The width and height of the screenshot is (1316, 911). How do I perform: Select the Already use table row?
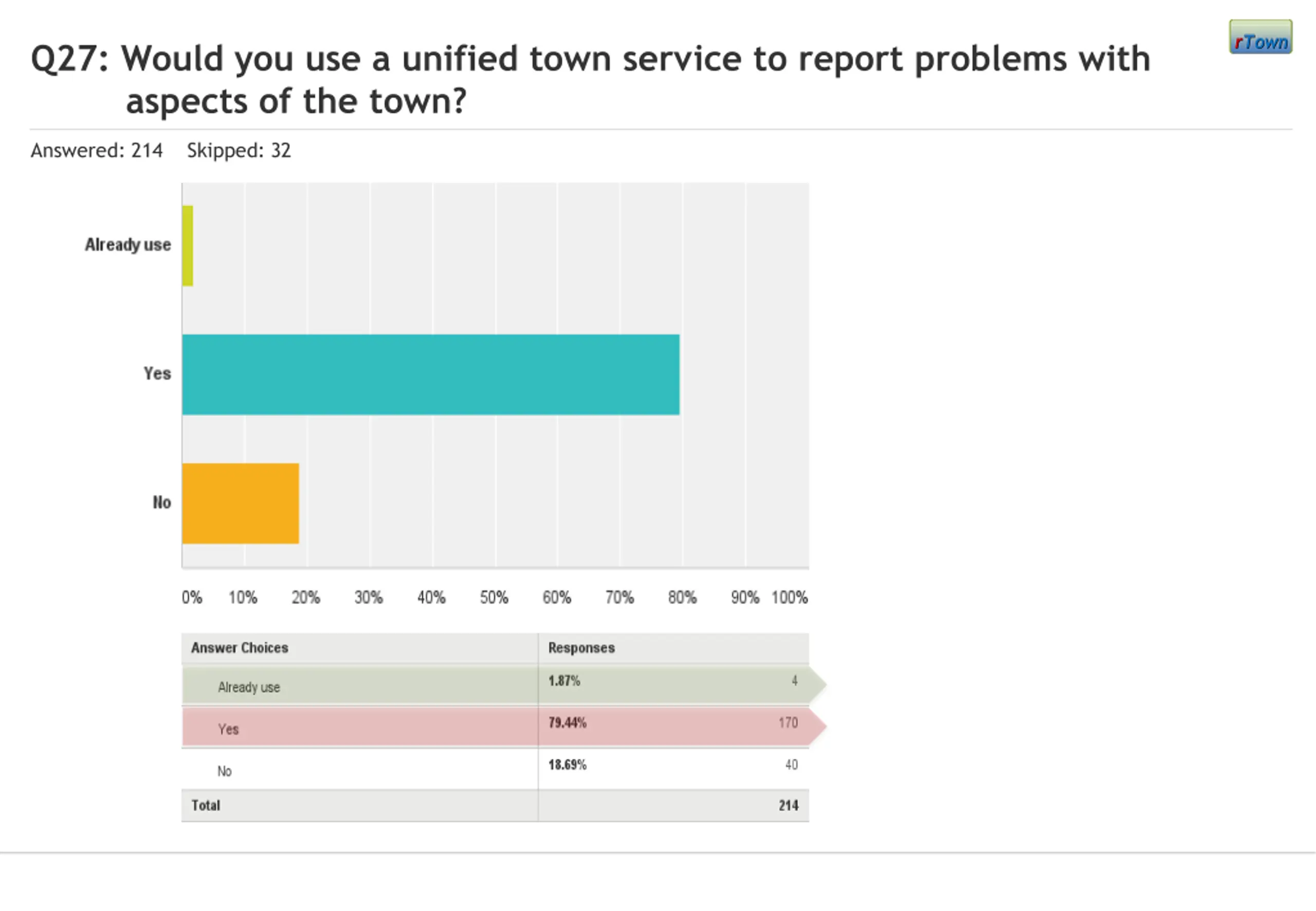[x=496, y=685]
